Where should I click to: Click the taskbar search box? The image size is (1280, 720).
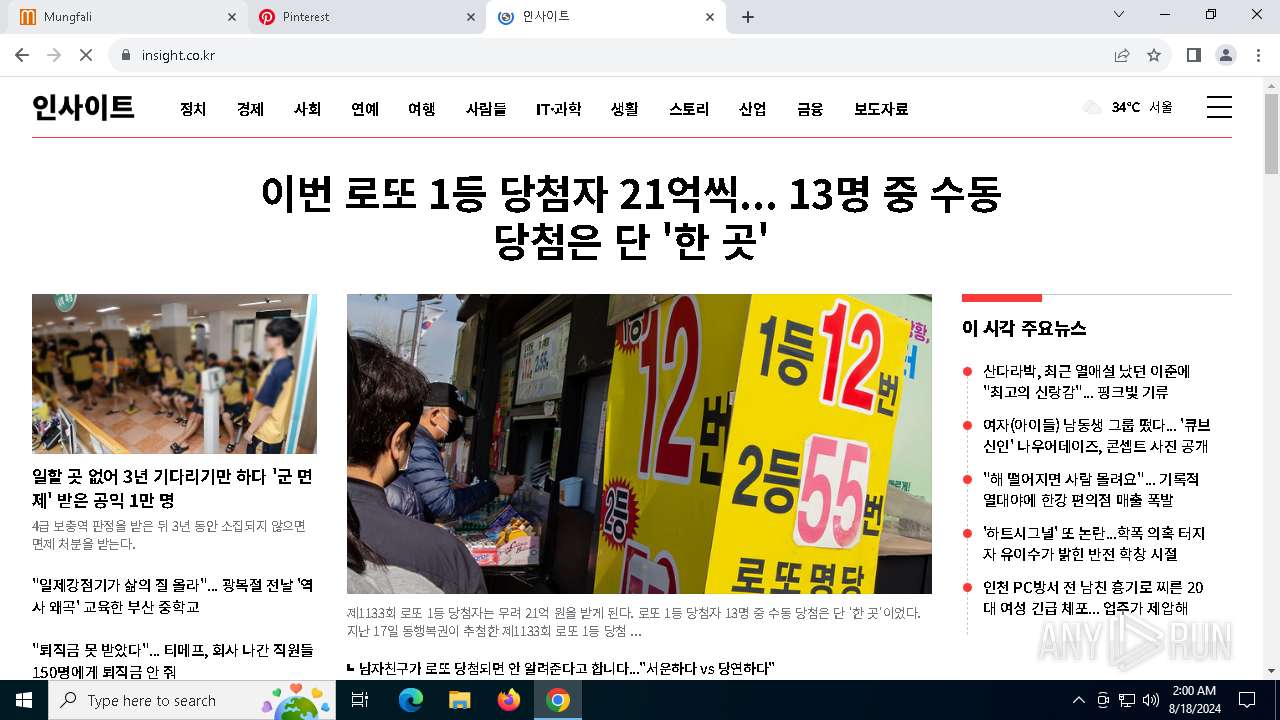coord(192,700)
